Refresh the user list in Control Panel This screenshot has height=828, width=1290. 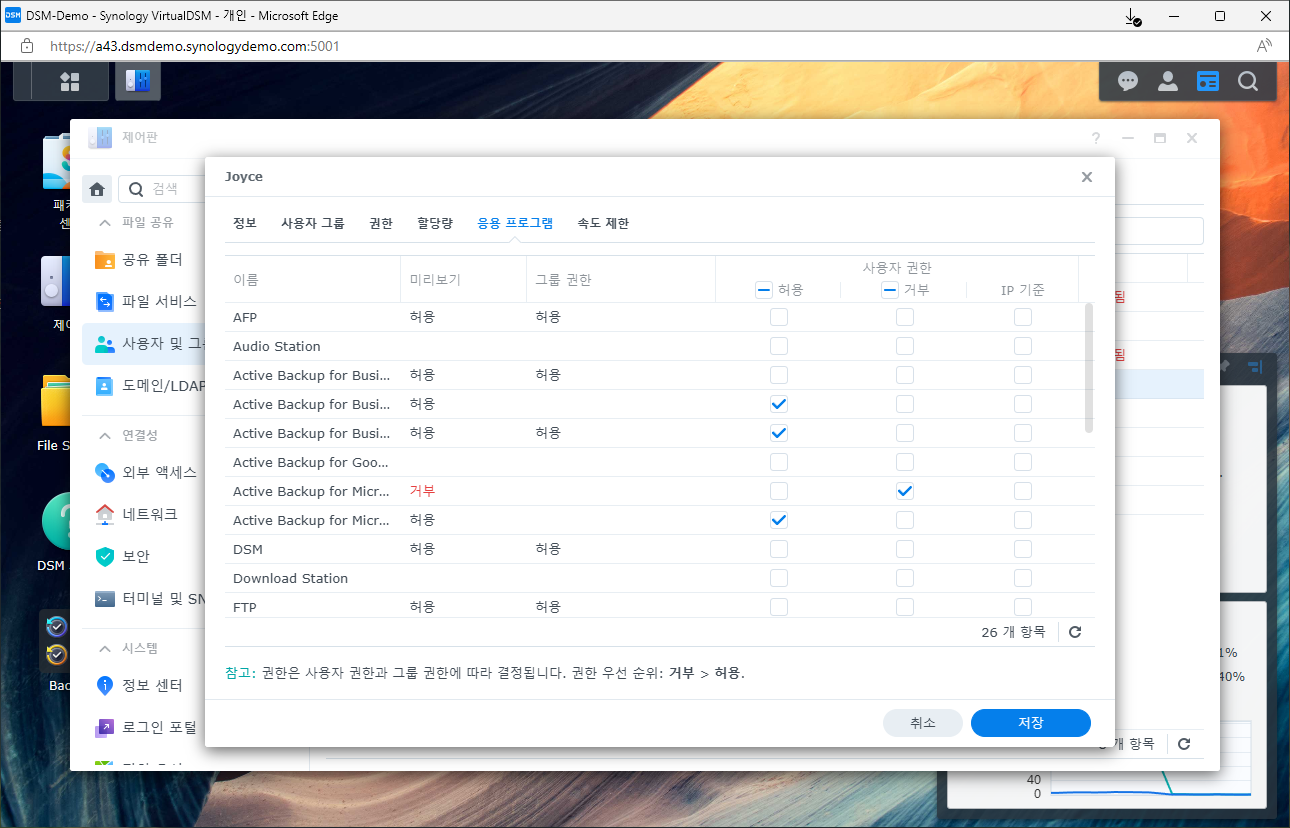coord(1184,744)
